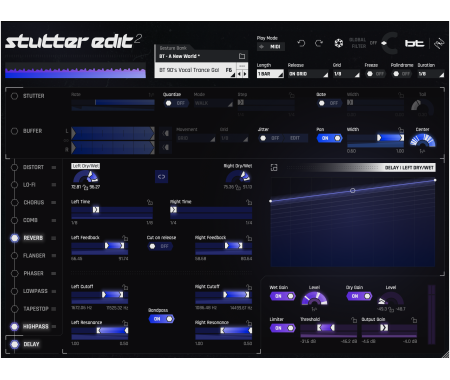The image size is (450, 380).
Task: Click the MIDI play mode button
Action: tap(271, 47)
